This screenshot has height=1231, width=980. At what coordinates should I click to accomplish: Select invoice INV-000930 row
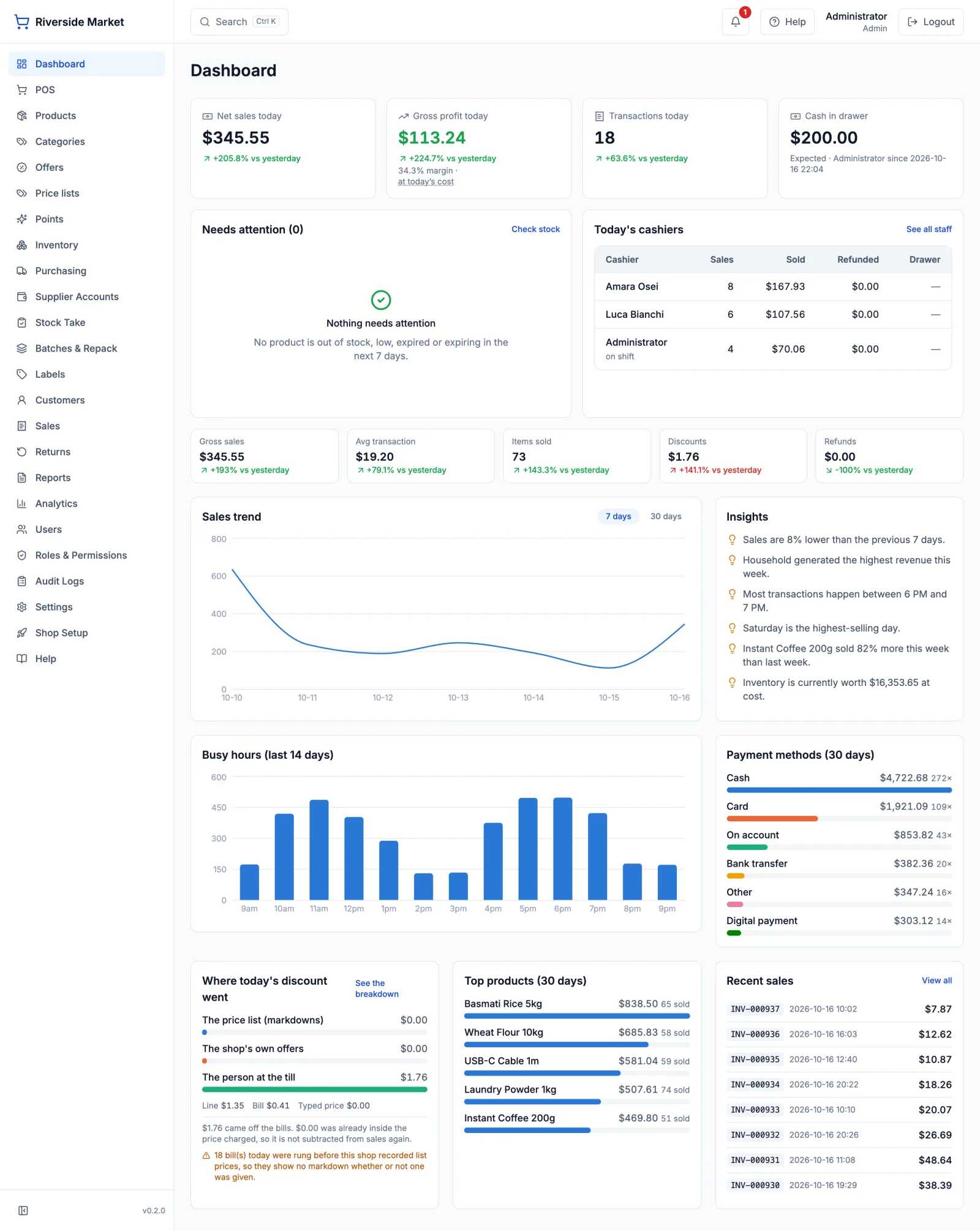pyautogui.click(x=839, y=1186)
